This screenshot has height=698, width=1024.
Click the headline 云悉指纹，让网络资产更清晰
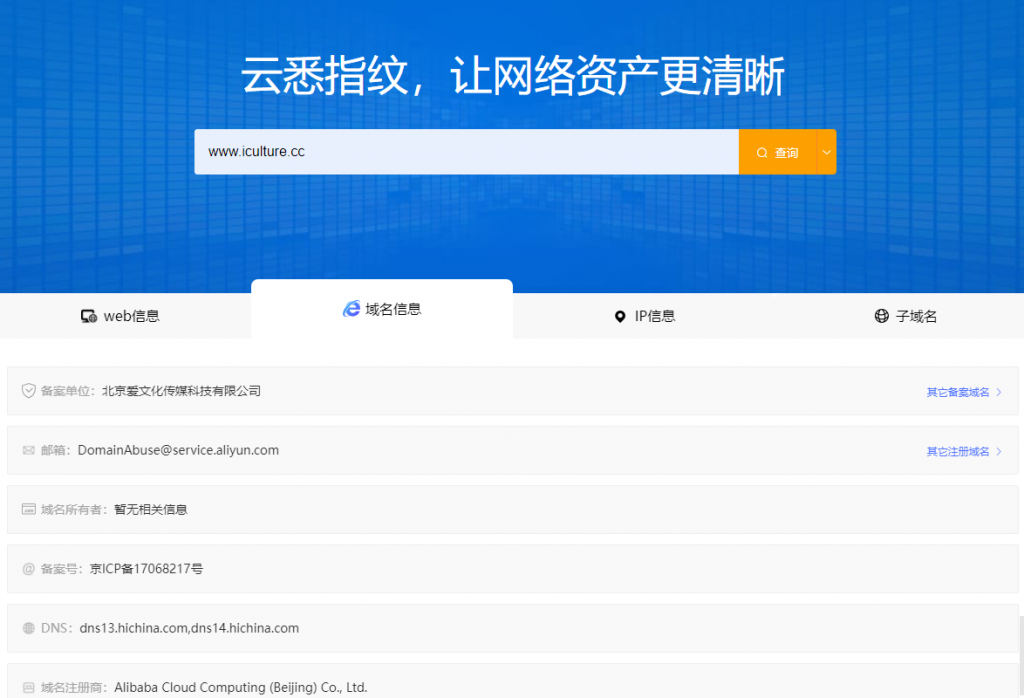click(x=513, y=76)
